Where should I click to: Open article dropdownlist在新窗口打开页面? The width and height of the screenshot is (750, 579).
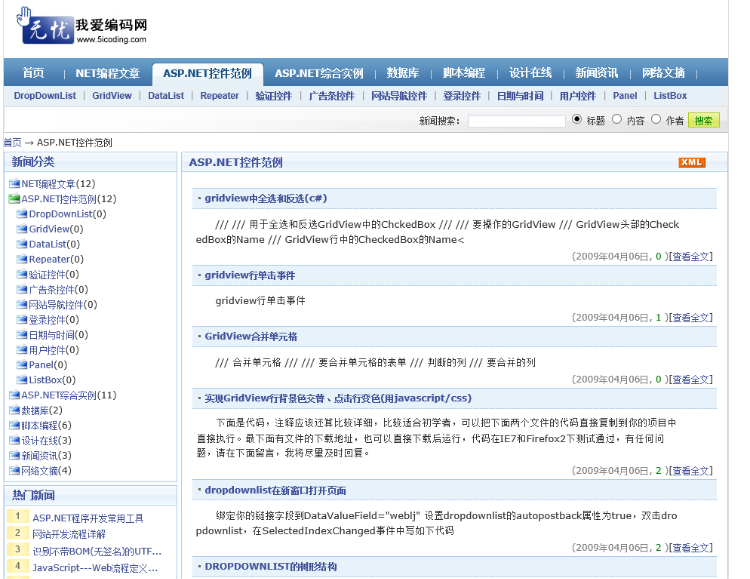click(276, 490)
